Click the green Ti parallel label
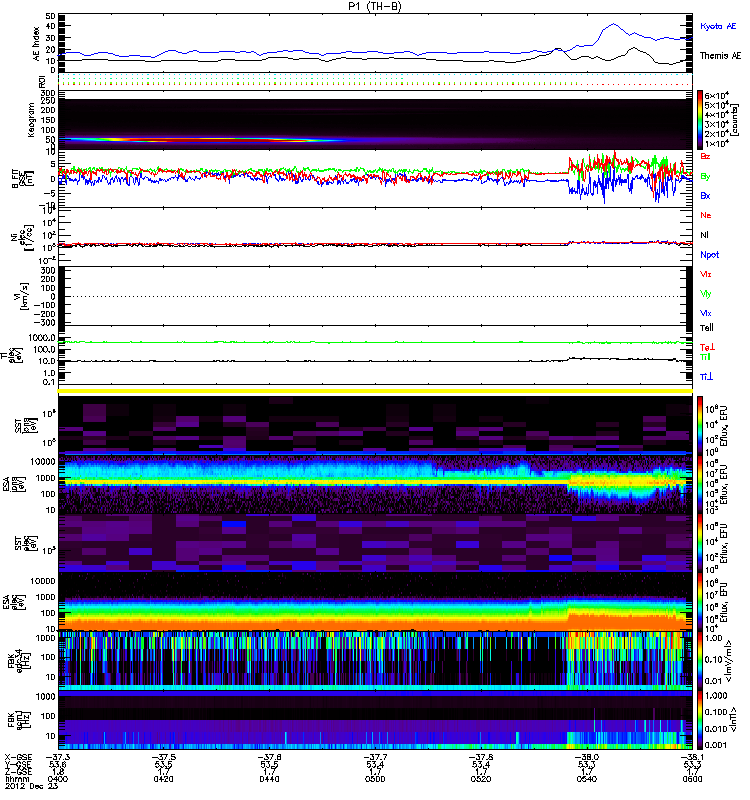750x800 pixels. (x=705, y=357)
